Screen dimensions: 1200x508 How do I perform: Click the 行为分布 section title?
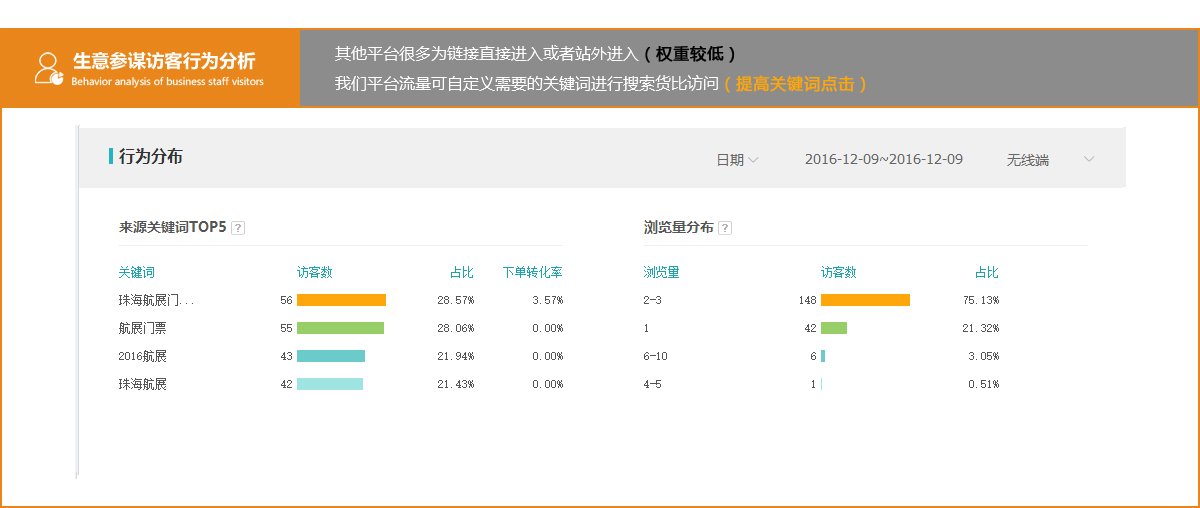tap(150, 156)
